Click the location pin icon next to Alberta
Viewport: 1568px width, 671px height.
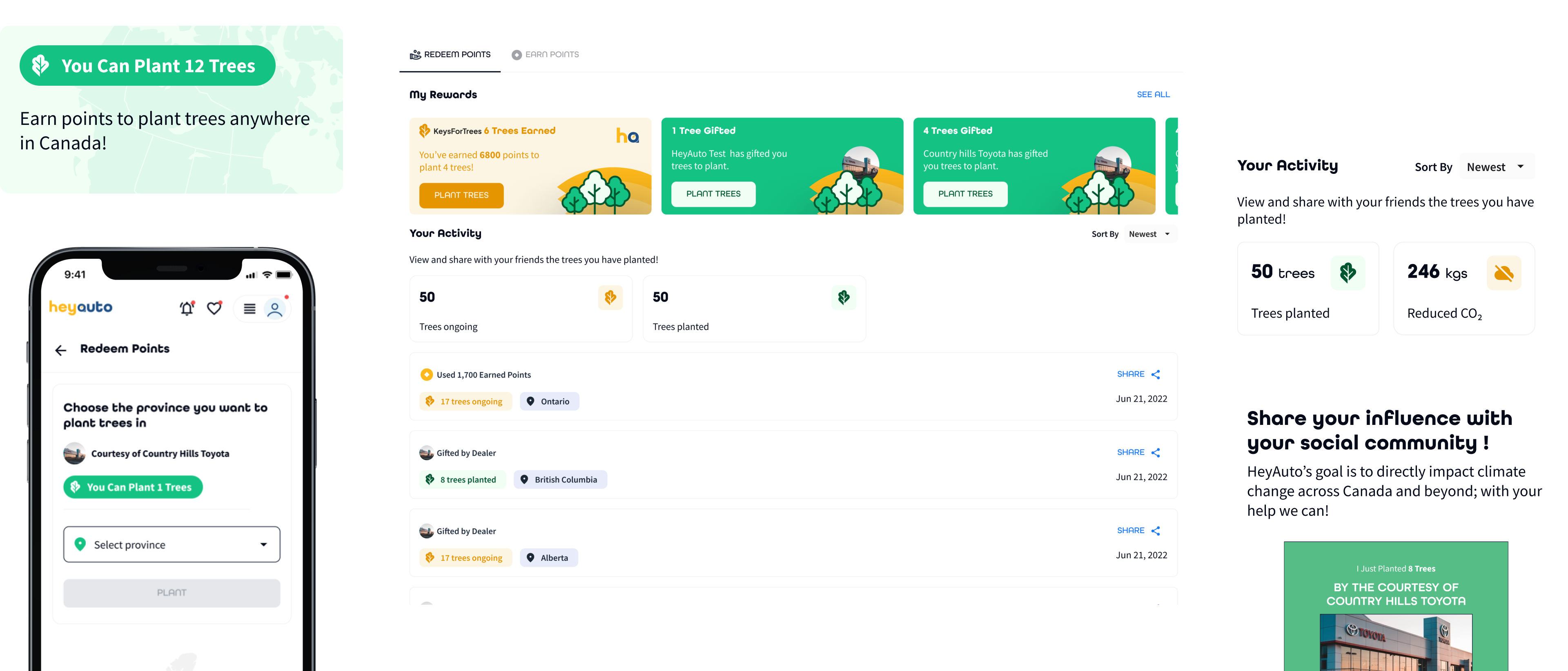530,557
